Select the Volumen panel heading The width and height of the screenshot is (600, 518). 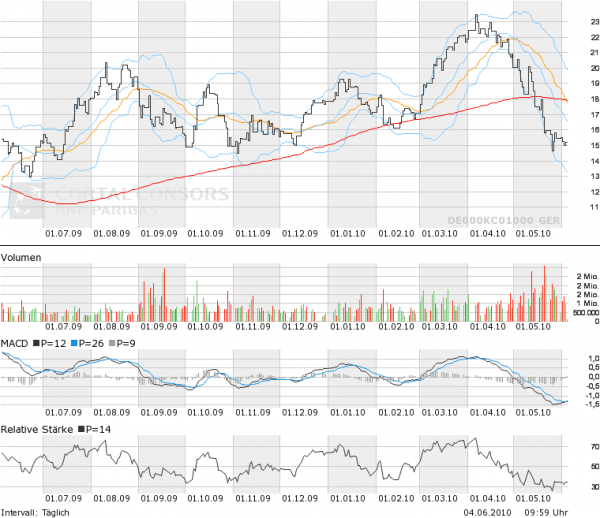click(x=22, y=256)
